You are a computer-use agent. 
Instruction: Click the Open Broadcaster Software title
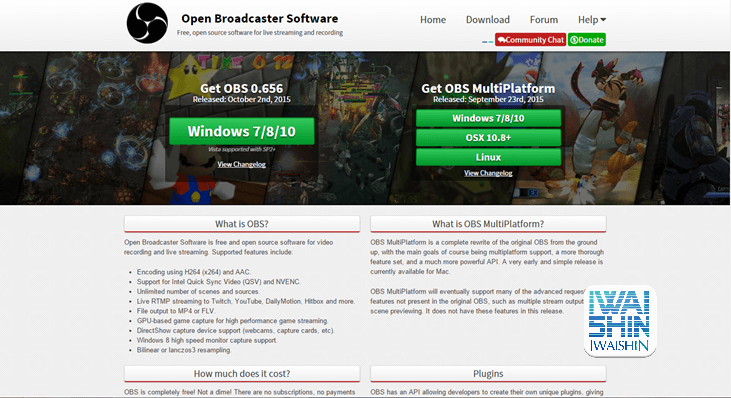260,19
